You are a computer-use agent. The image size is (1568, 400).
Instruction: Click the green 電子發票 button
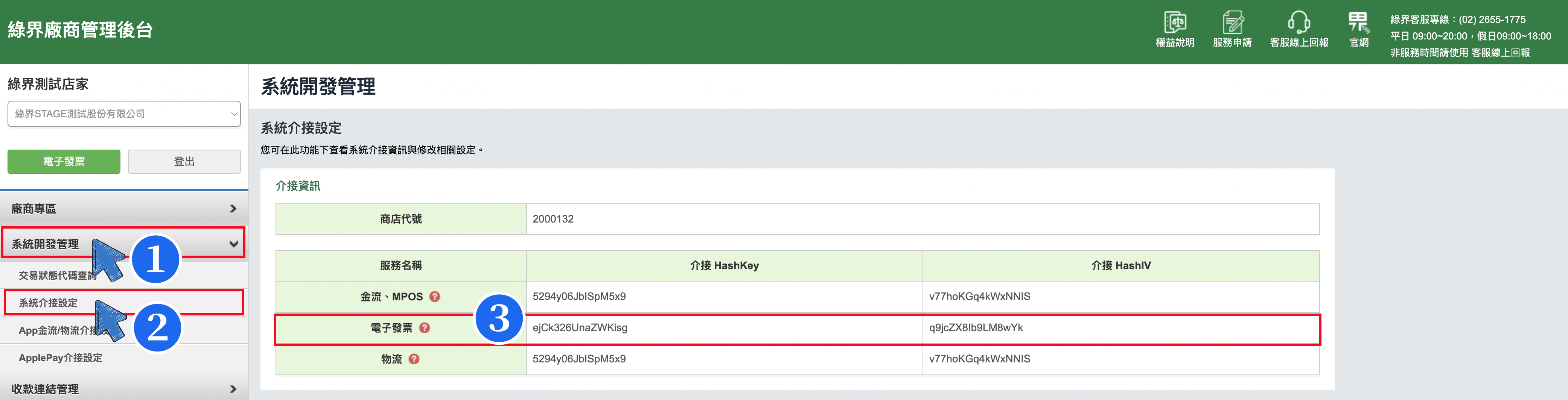64,162
